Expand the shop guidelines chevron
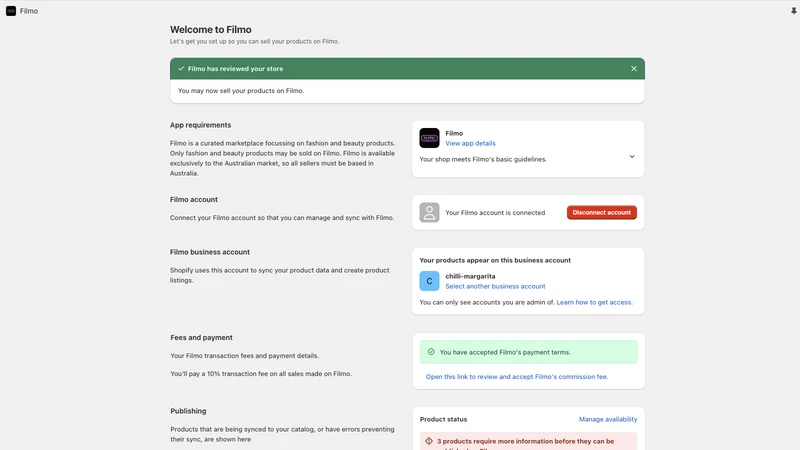Image resolution: width=800 pixels, height=450 pixels. pyautogui.click(x=632, y=157)
